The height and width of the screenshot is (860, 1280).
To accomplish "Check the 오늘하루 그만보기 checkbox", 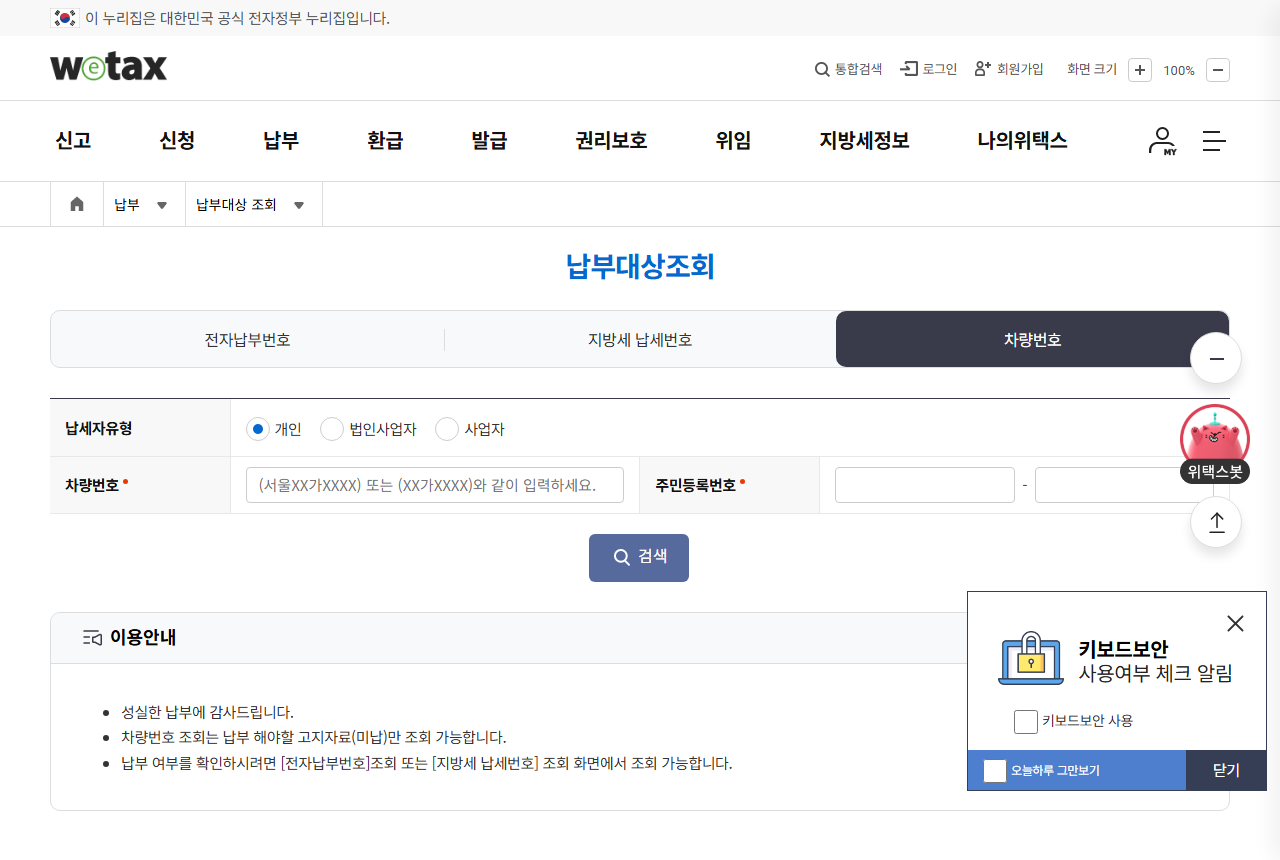I will coord(995,771).
